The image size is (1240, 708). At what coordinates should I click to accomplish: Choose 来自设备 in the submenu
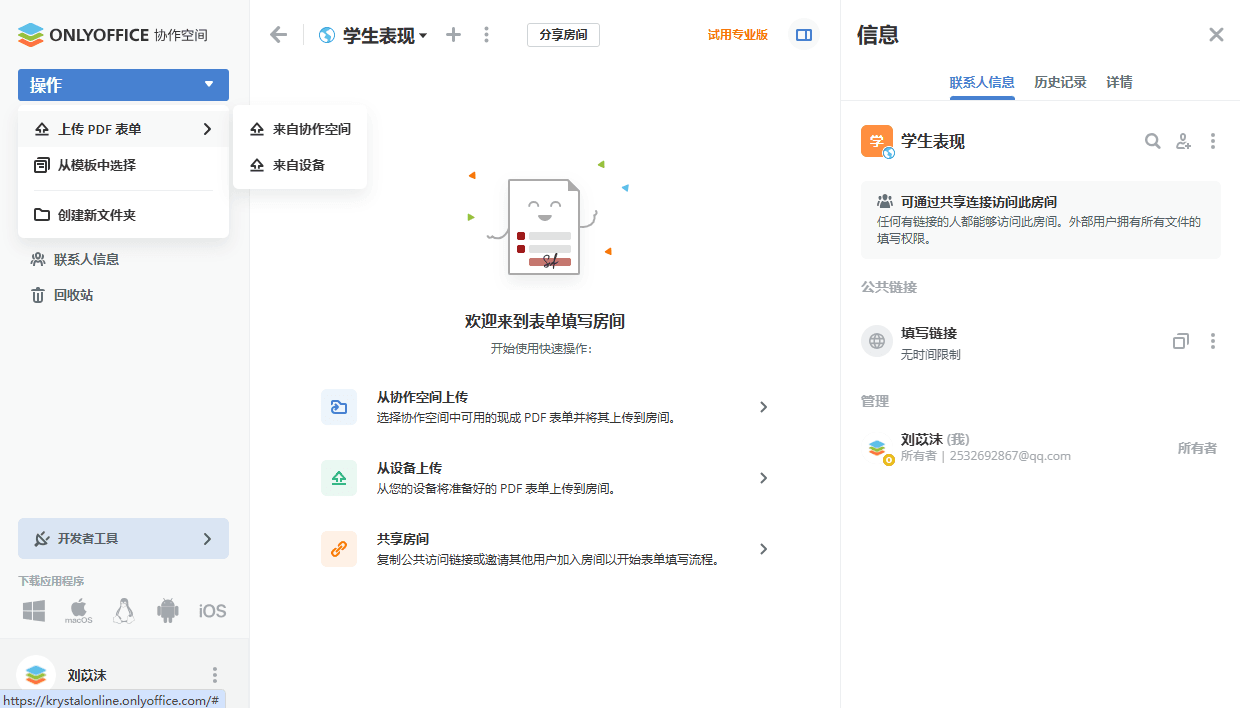point(300,165)
